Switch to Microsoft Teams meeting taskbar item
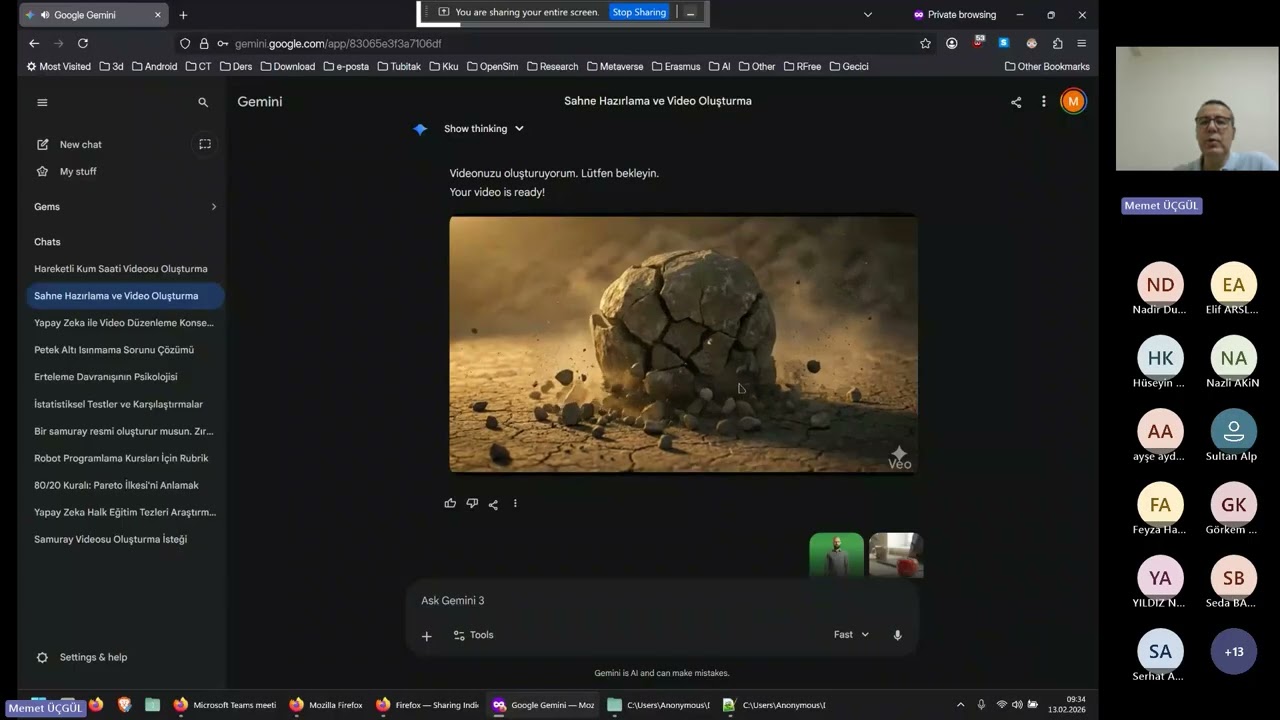 point(224,705)
